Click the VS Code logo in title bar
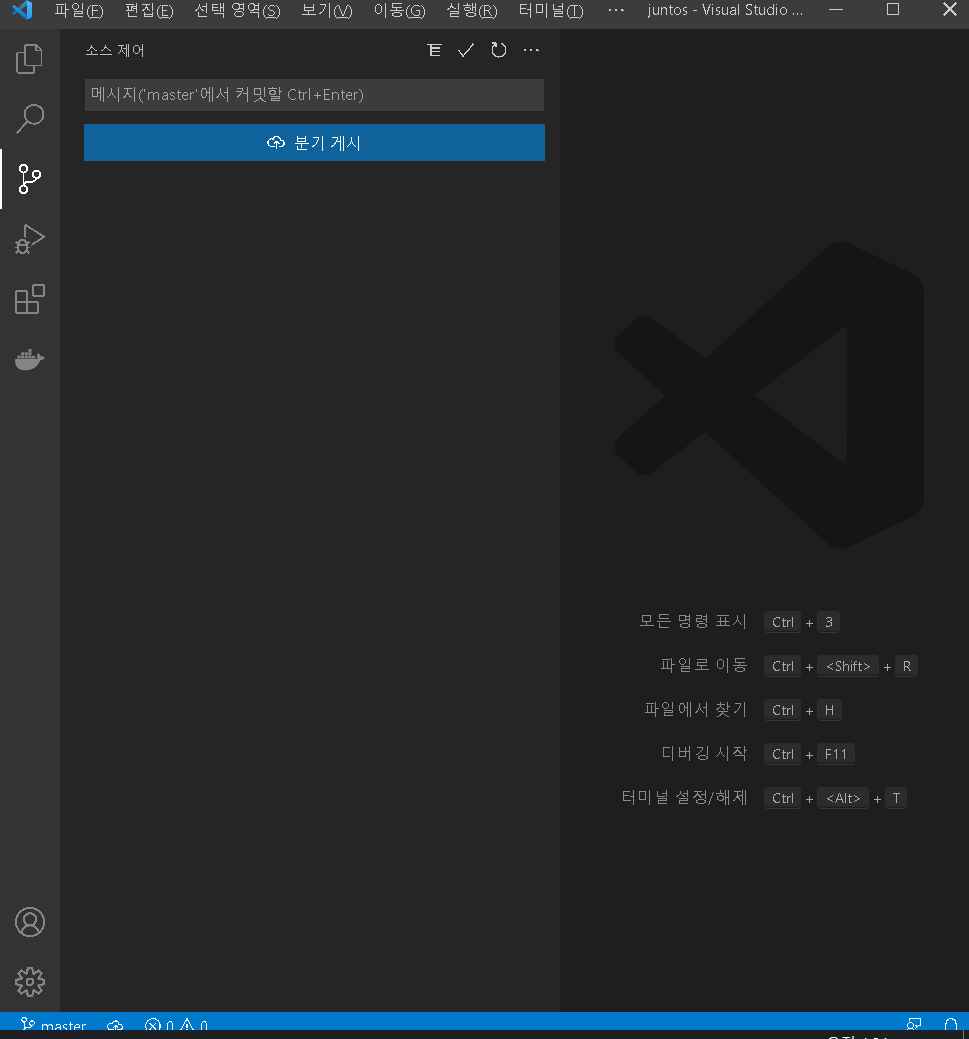This screenshot has height=1039, width=969. (23, 11)
